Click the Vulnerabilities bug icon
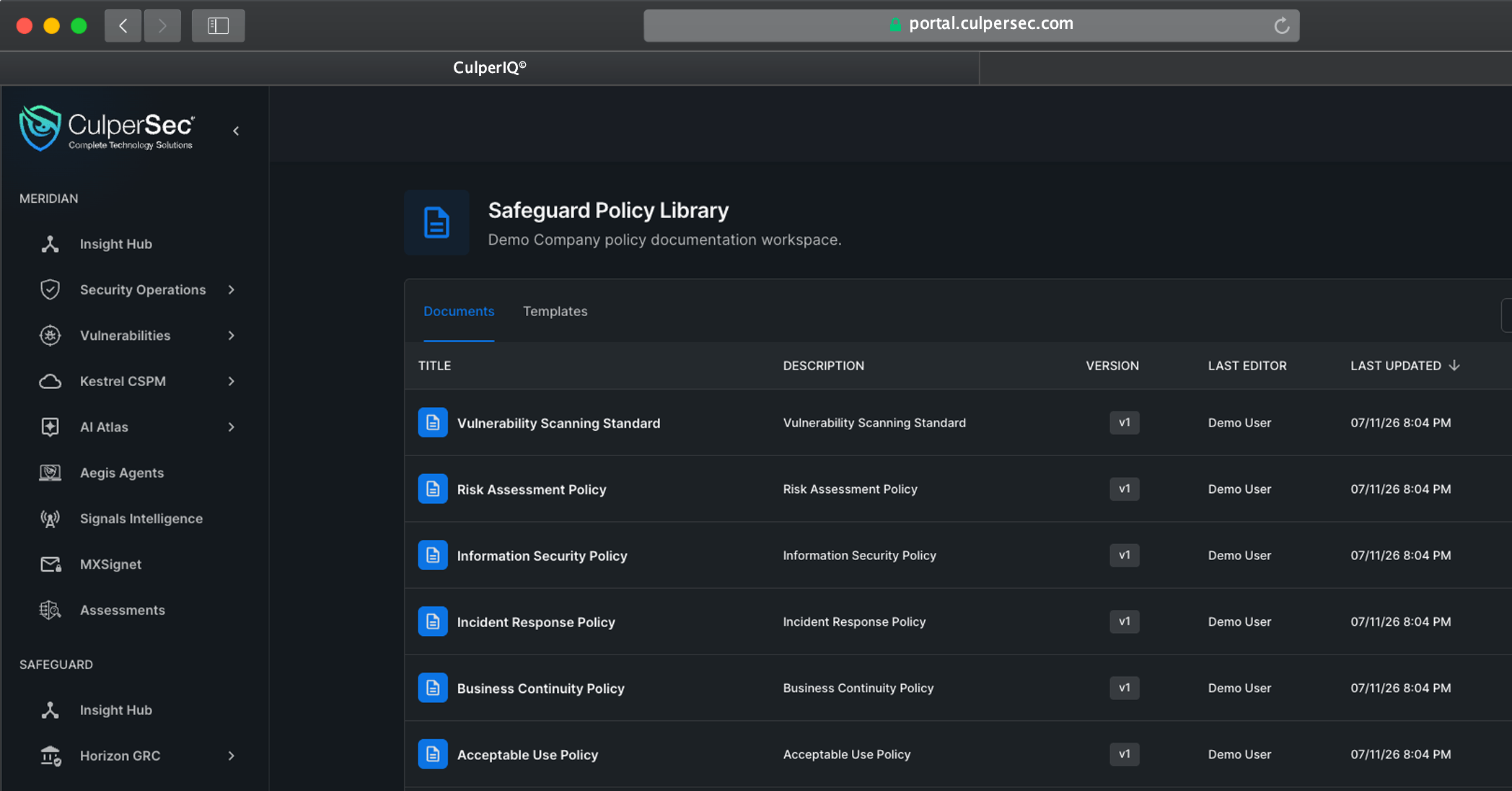Image resolution: width=1512 pixels, height=791 pixels. click(x=50, y=336)
